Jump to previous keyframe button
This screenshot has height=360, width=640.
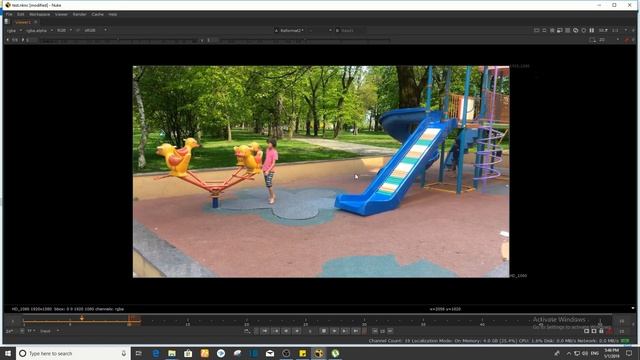click(276, 331)
